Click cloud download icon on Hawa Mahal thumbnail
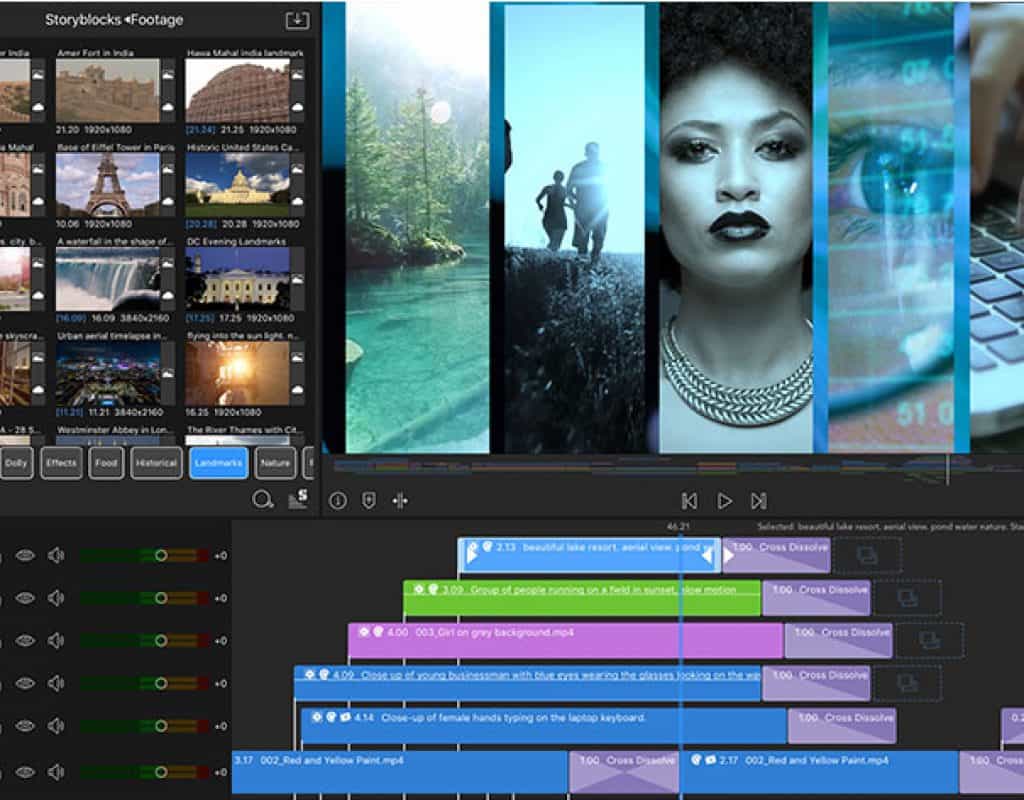The image size is (1024, 800). [x=297, y=107]
